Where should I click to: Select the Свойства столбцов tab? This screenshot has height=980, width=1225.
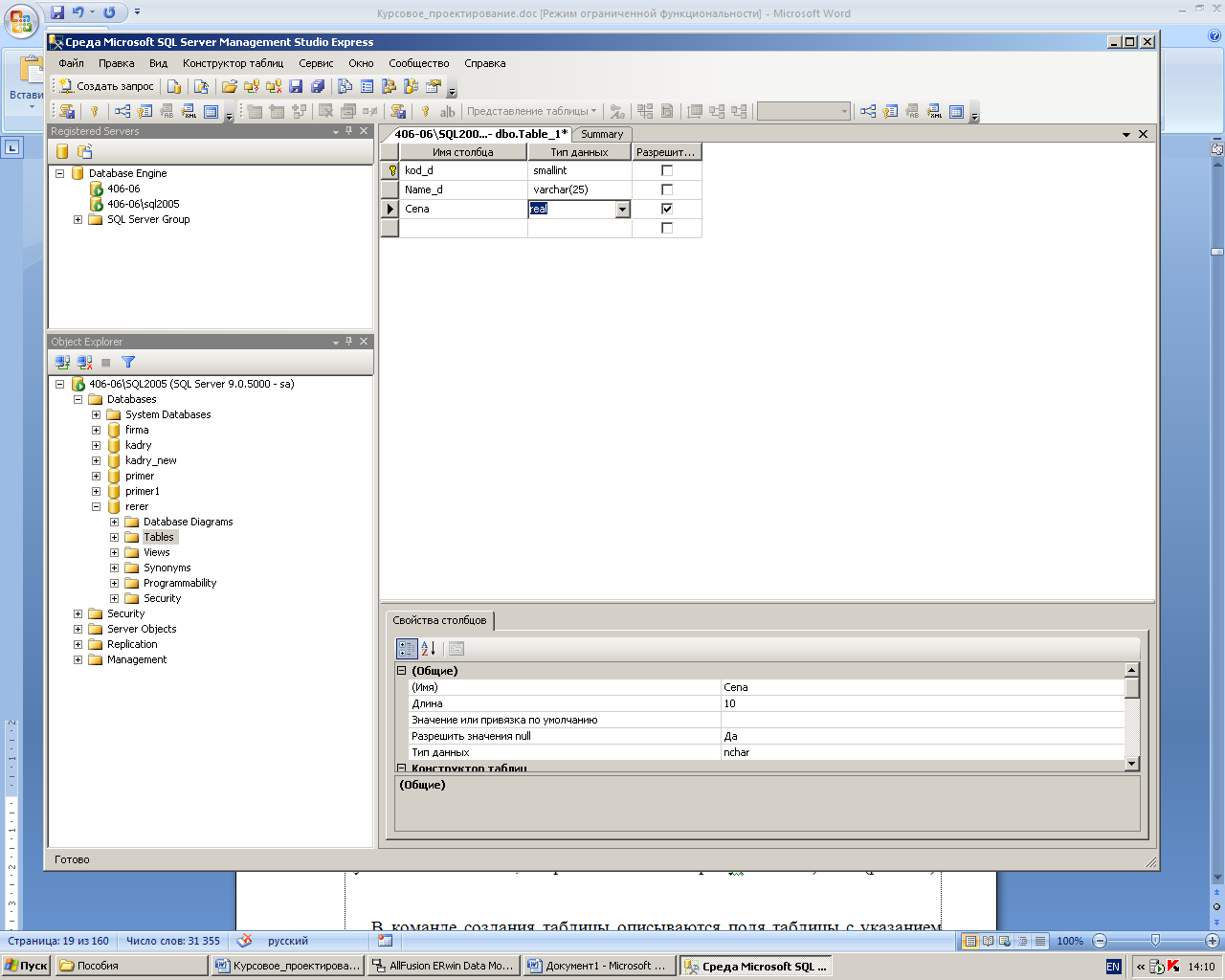[439, 620]
